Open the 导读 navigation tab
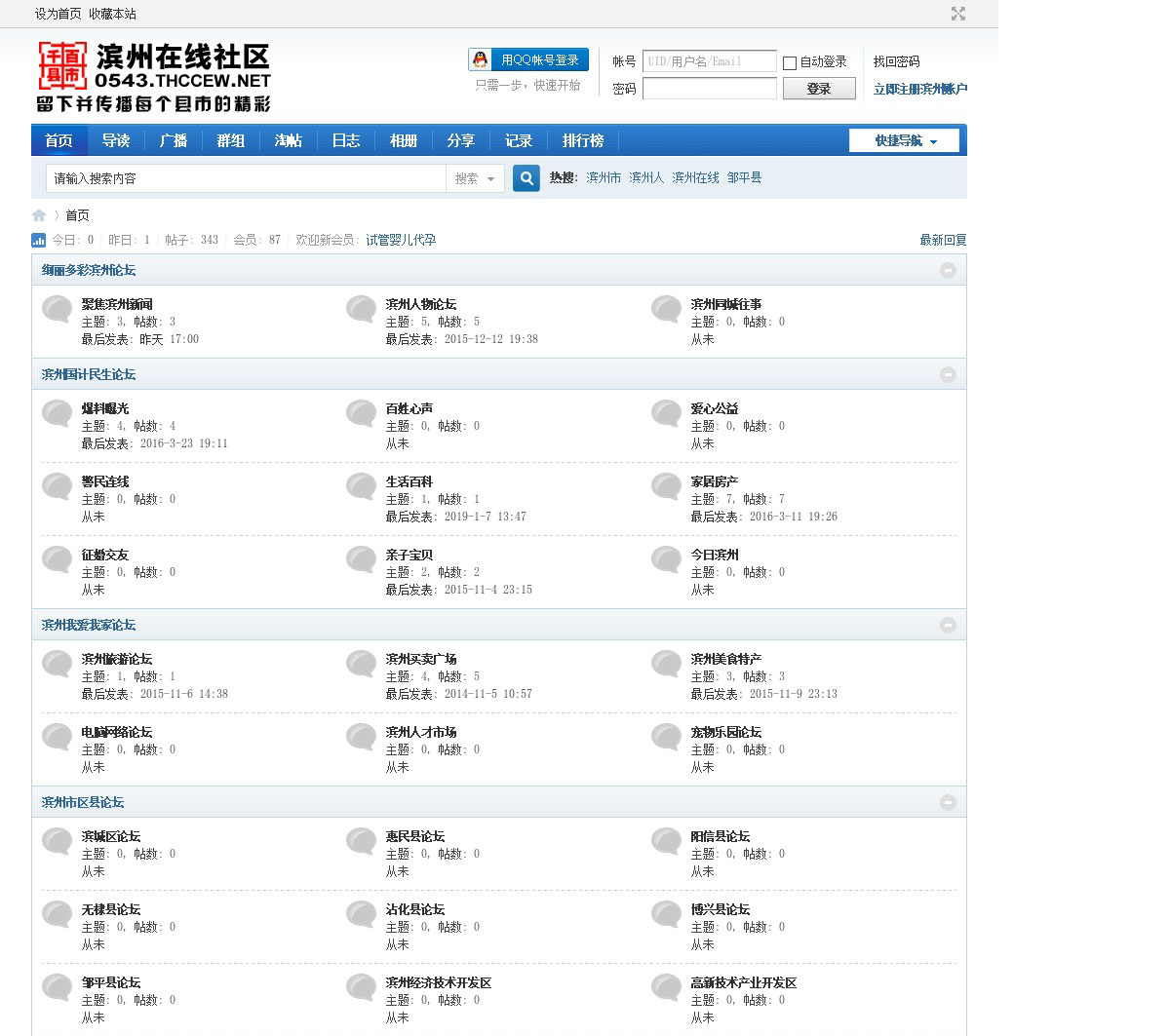Viewport: 1170px width, 1036px height. tap(116, 141)
